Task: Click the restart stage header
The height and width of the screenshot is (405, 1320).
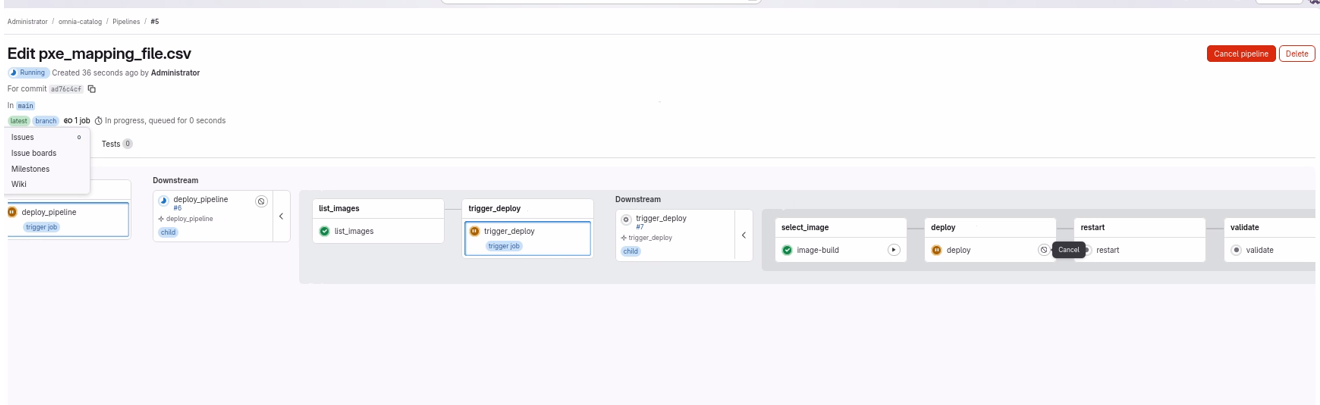Action: 1093,227
